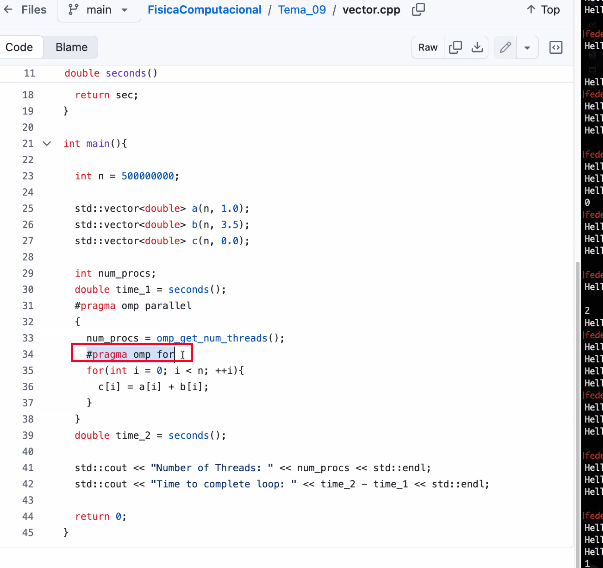Click 'std::vector<double> a(n, 1.0);' line
The height and width of the screenshot is (568, 603).
(x=162, y=208)
